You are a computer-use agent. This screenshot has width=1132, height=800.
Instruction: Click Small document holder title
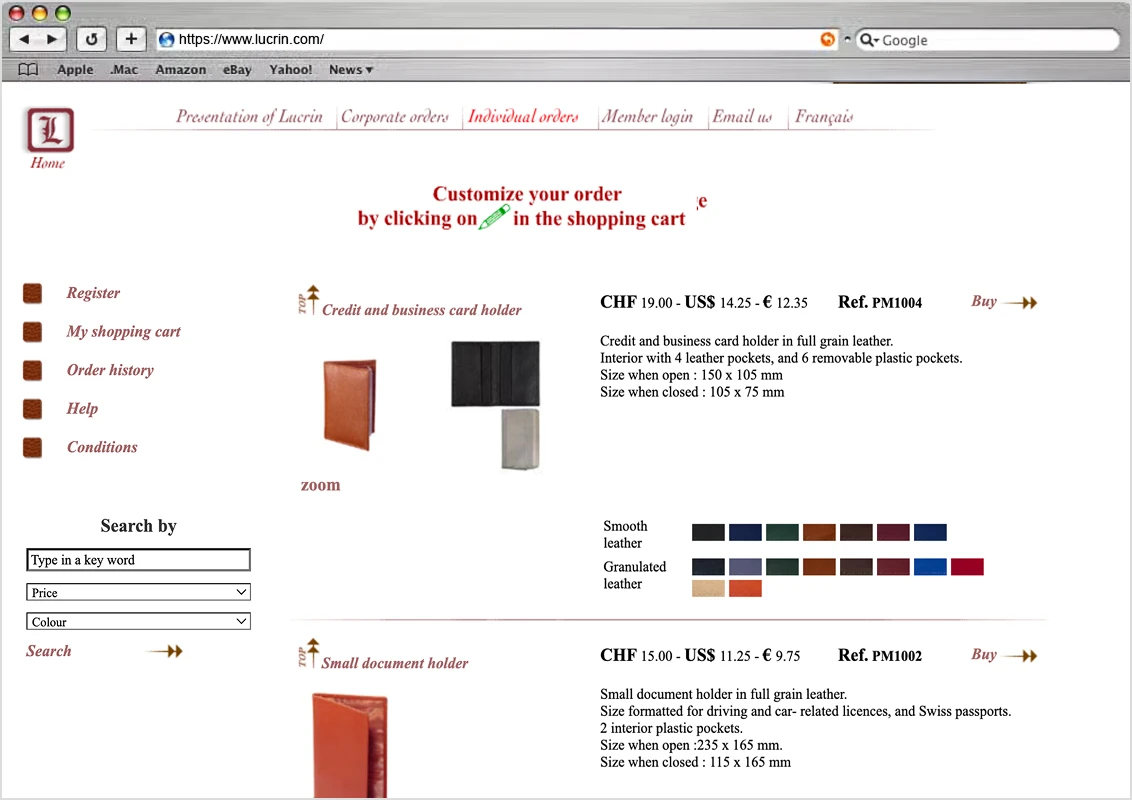click(395, 663)
